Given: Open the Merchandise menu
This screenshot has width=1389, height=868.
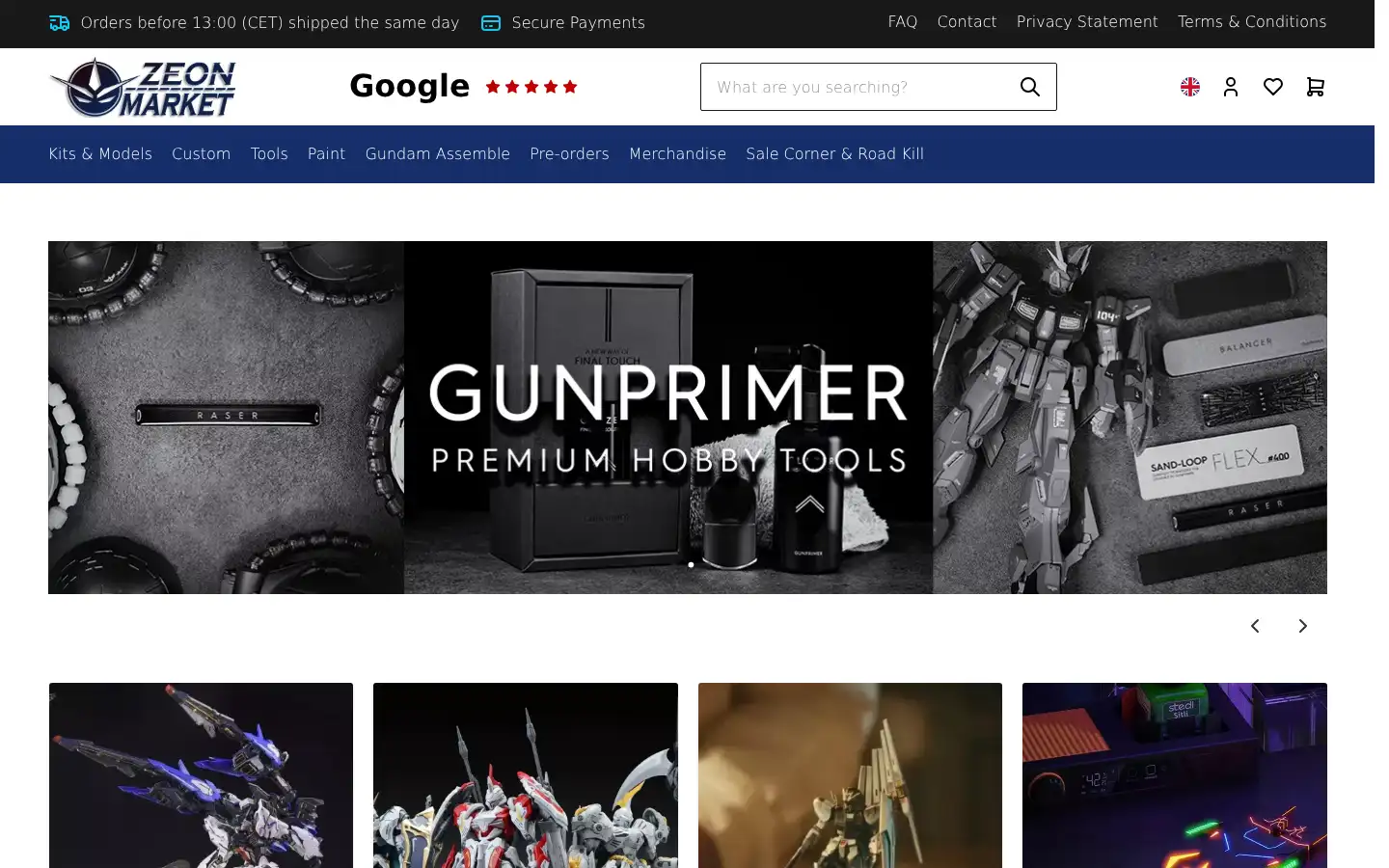Looking at the screenshot, I should (677, 154).
